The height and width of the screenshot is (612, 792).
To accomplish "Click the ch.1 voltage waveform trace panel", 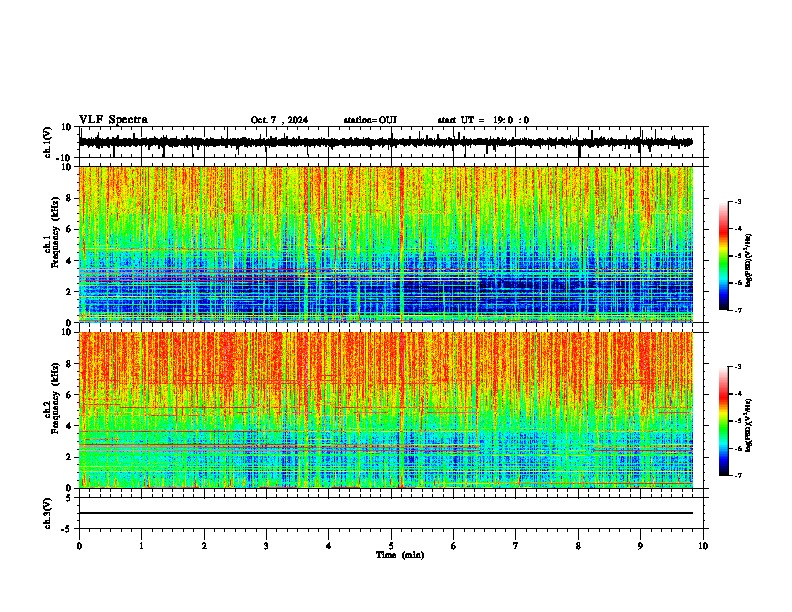I will (x=393, y=142).
